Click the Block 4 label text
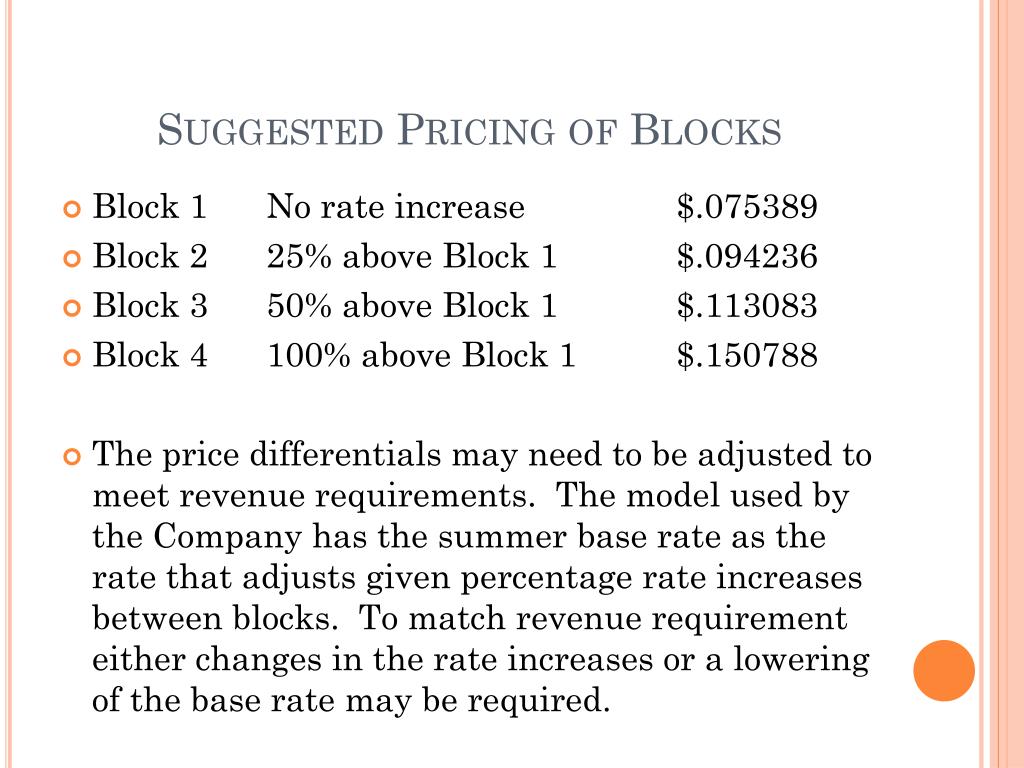 (x=150, y=355)
